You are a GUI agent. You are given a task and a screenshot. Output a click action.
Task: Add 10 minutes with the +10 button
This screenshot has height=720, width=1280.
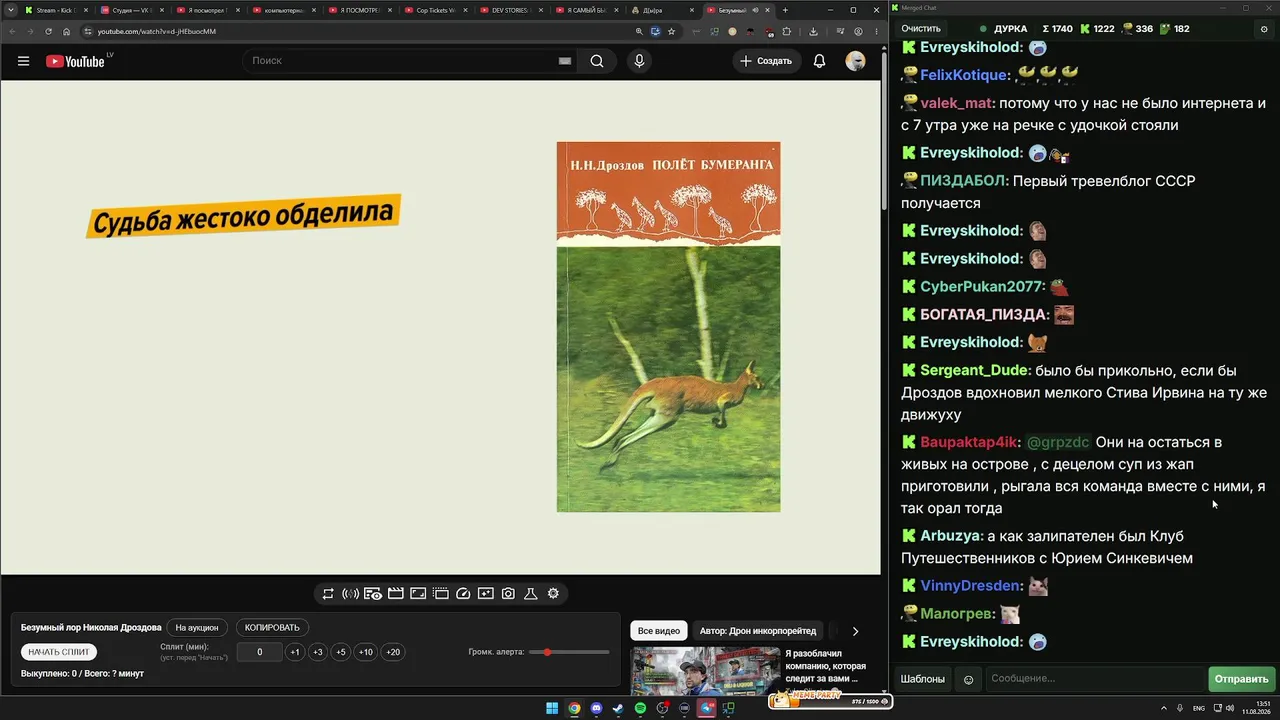point(366,652)
